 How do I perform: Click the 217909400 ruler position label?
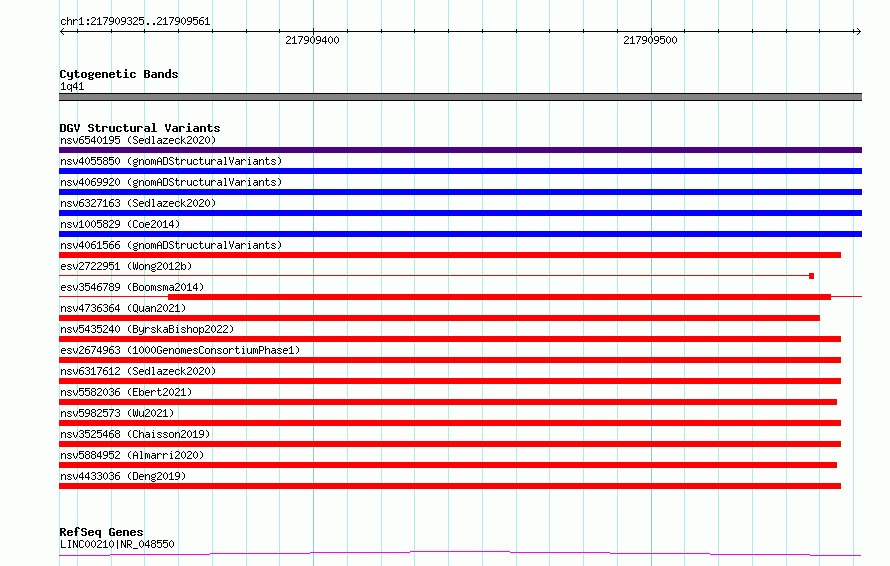[x=312, y=40]
